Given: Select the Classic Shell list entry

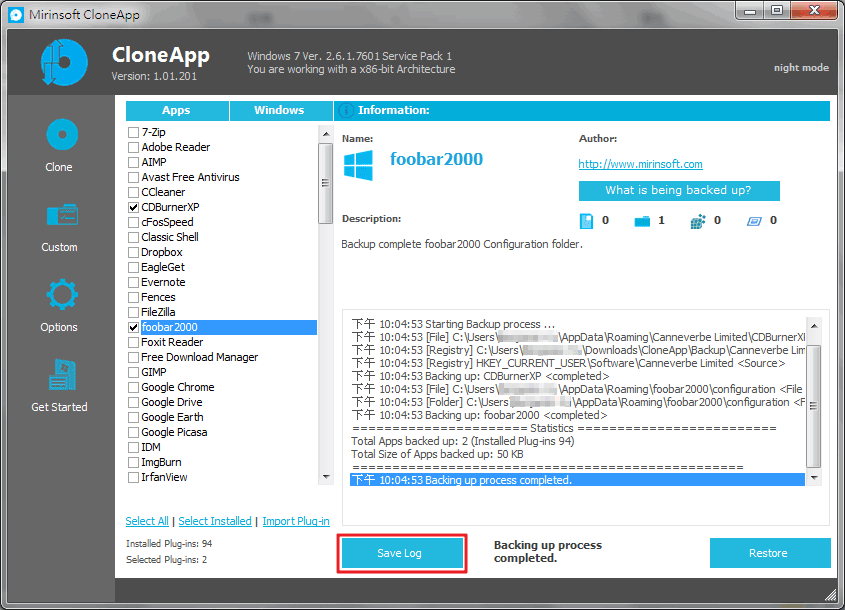Looking at the screenshot, I should [x=170, y=238].
